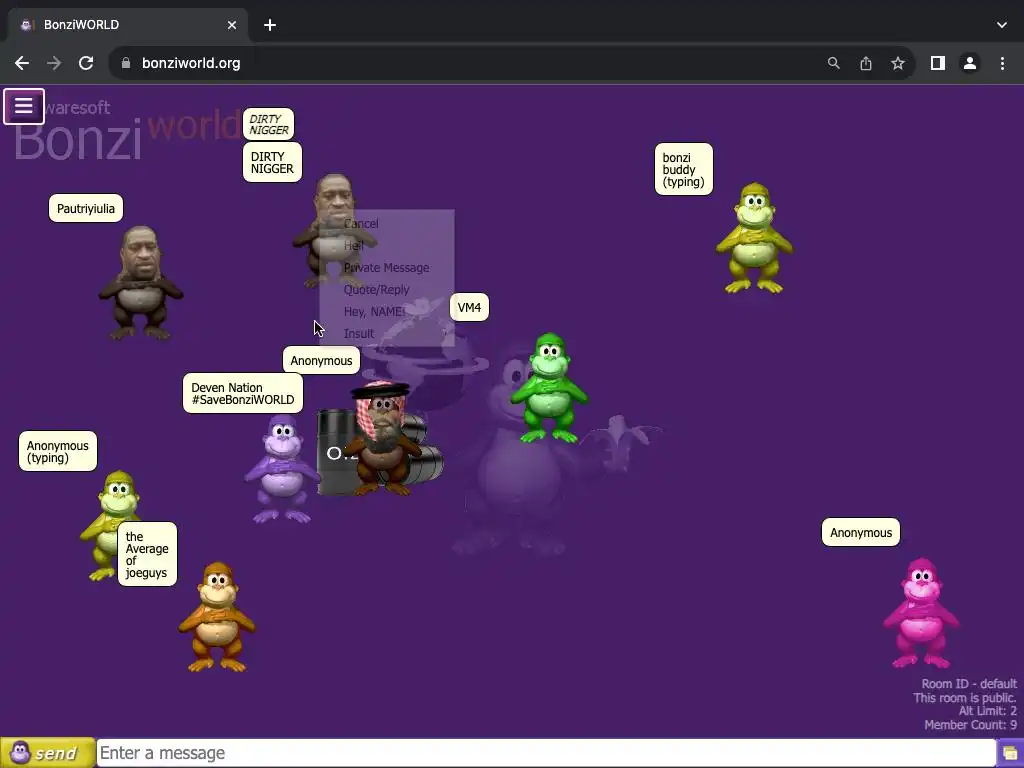Click the Pautriyiulia dark gorilla character
Viewport: 1024px width, 768px height.
coord(140,283)
